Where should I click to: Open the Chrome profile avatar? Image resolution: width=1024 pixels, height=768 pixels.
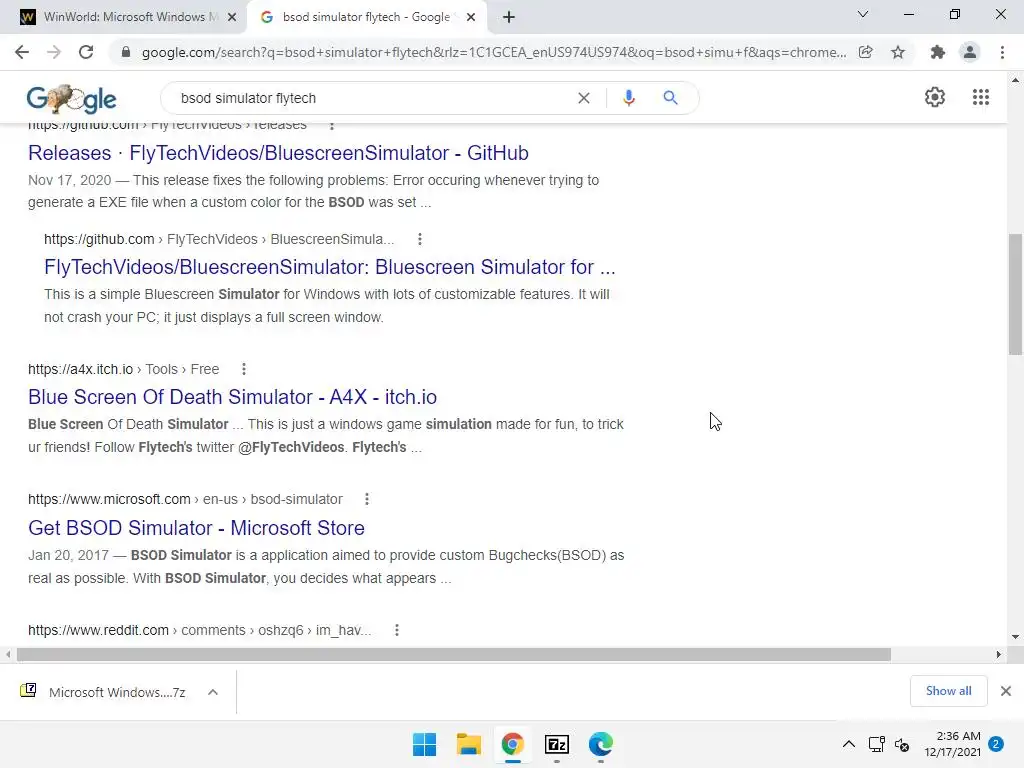[970, 52]
